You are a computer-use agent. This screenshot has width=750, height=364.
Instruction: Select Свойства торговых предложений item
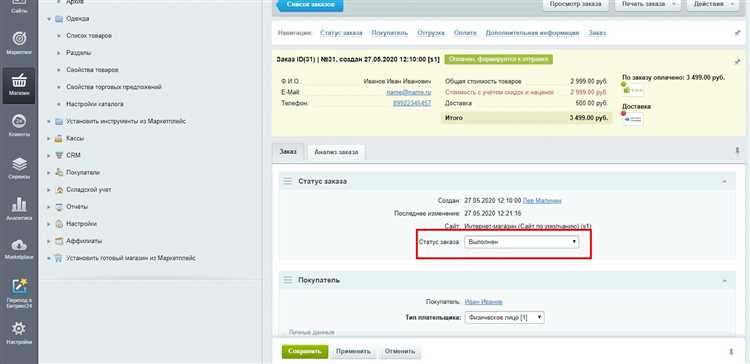pyautogui.click(x=114, y=87)
